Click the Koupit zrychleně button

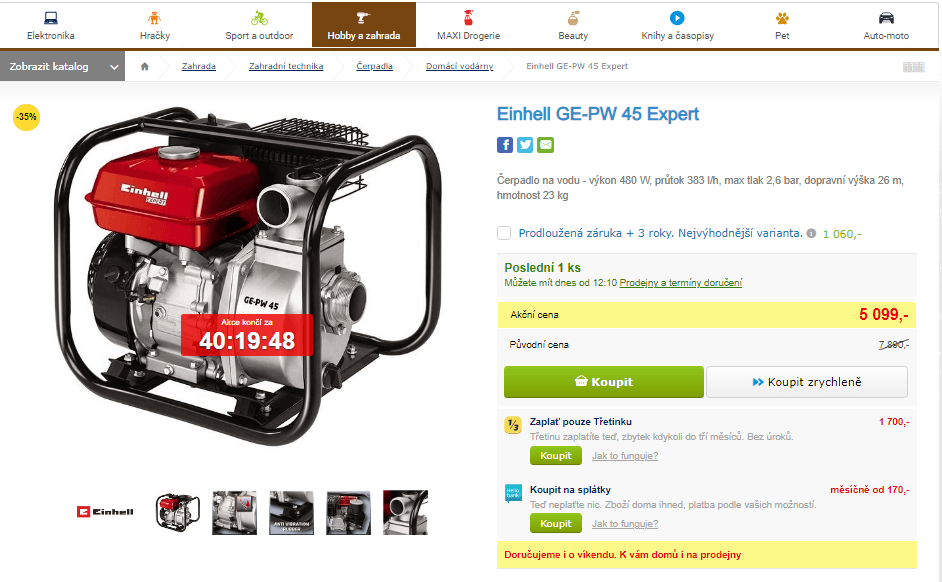(807, 382)
